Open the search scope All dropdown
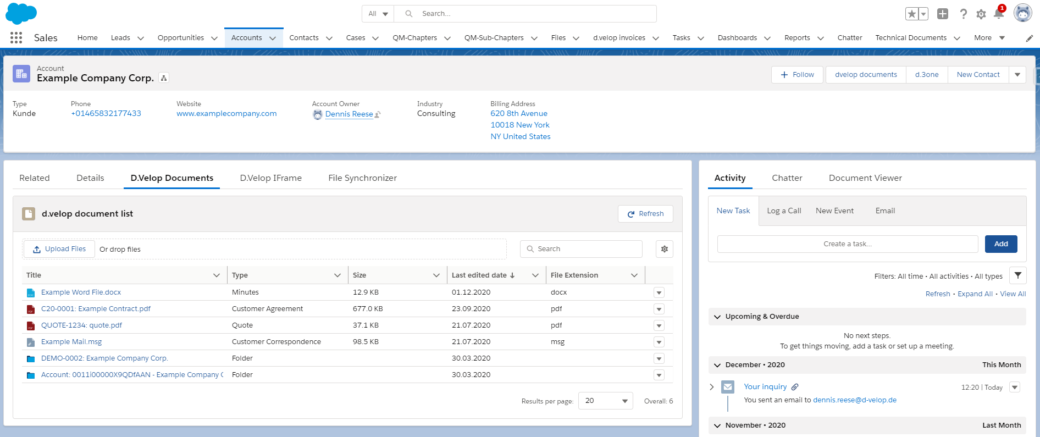This screenshot has width=1040, height=437. 378,13
